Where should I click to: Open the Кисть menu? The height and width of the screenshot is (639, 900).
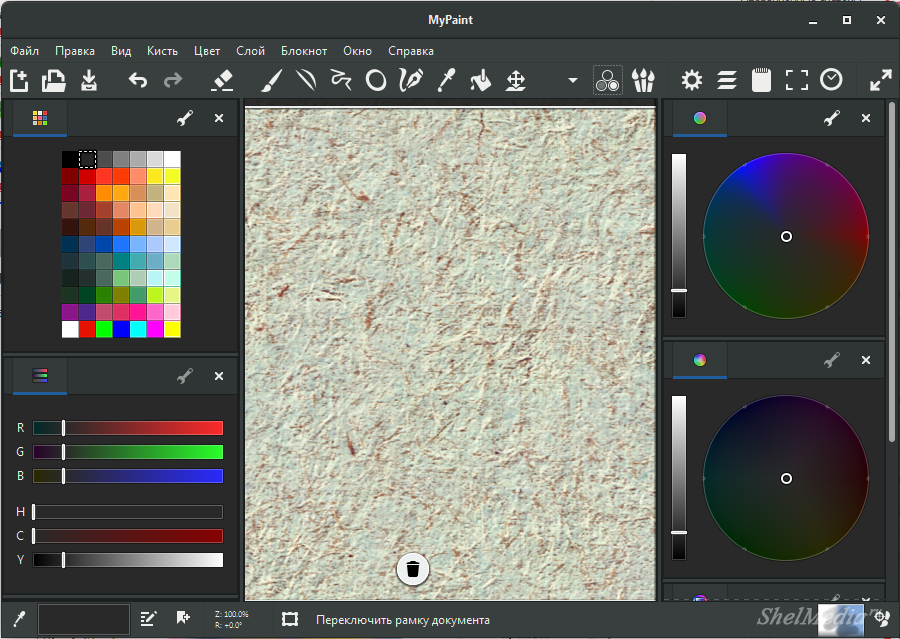(162, 51)
